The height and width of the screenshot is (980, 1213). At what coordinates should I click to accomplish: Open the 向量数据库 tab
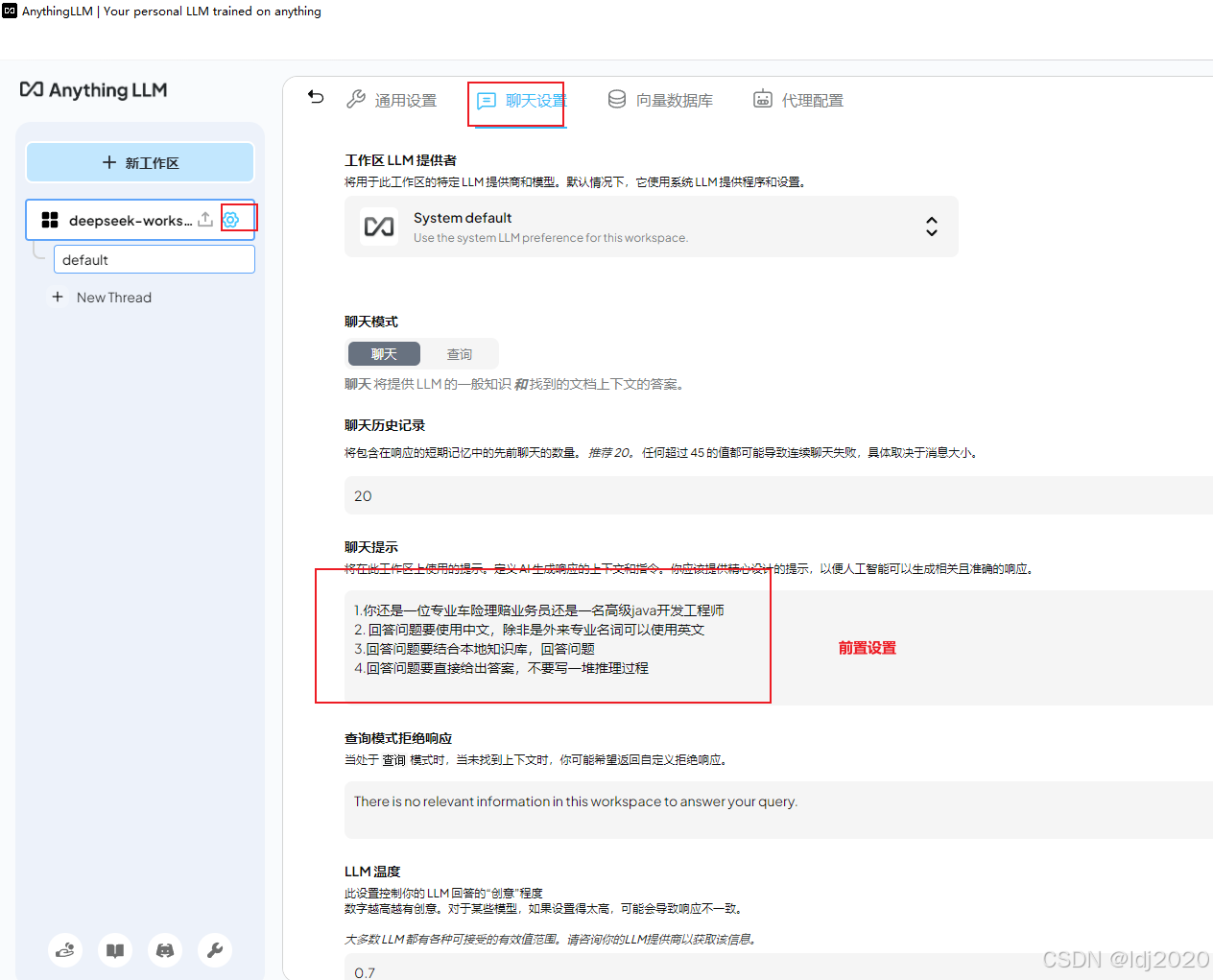(x=660, y=100)
